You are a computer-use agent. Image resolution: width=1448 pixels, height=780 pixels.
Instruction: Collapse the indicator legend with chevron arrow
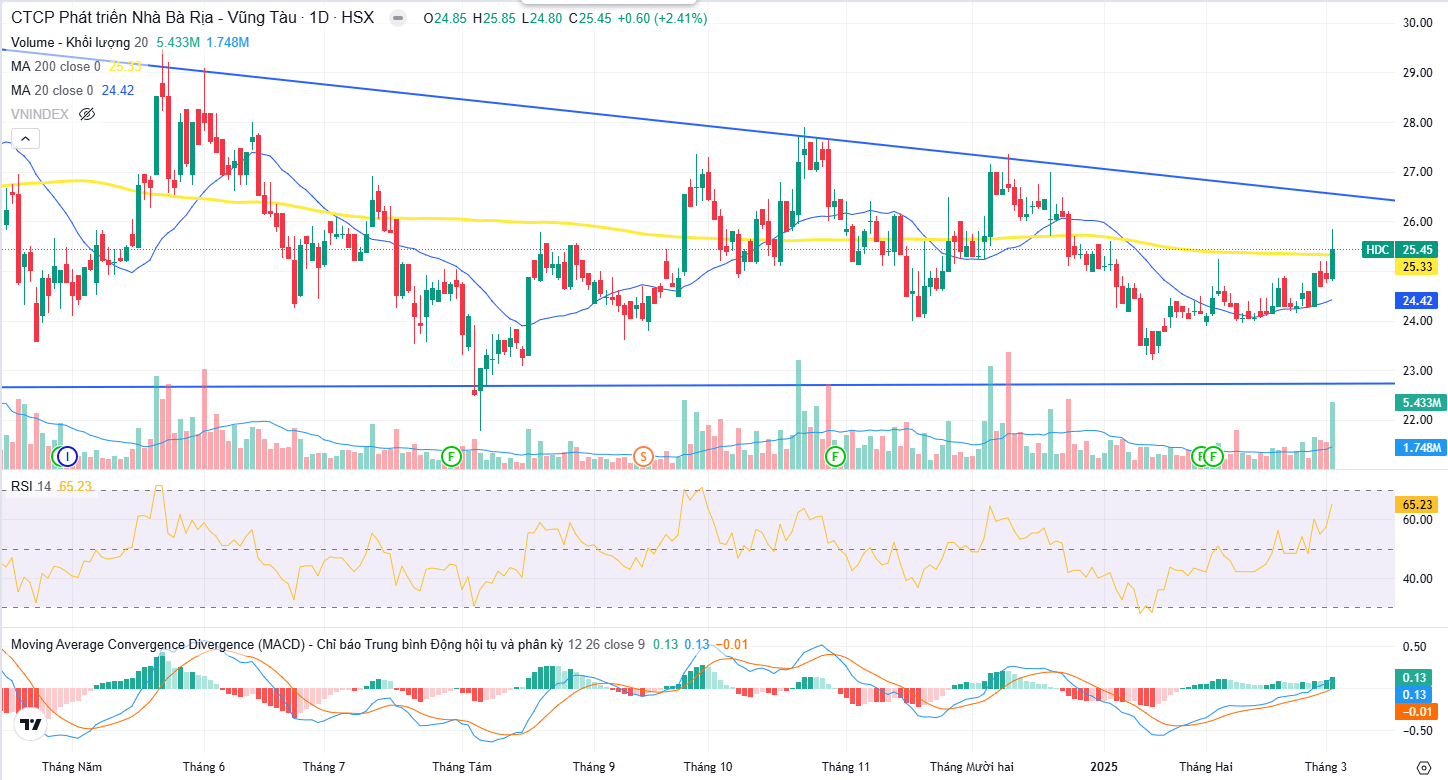click(25, 139)
